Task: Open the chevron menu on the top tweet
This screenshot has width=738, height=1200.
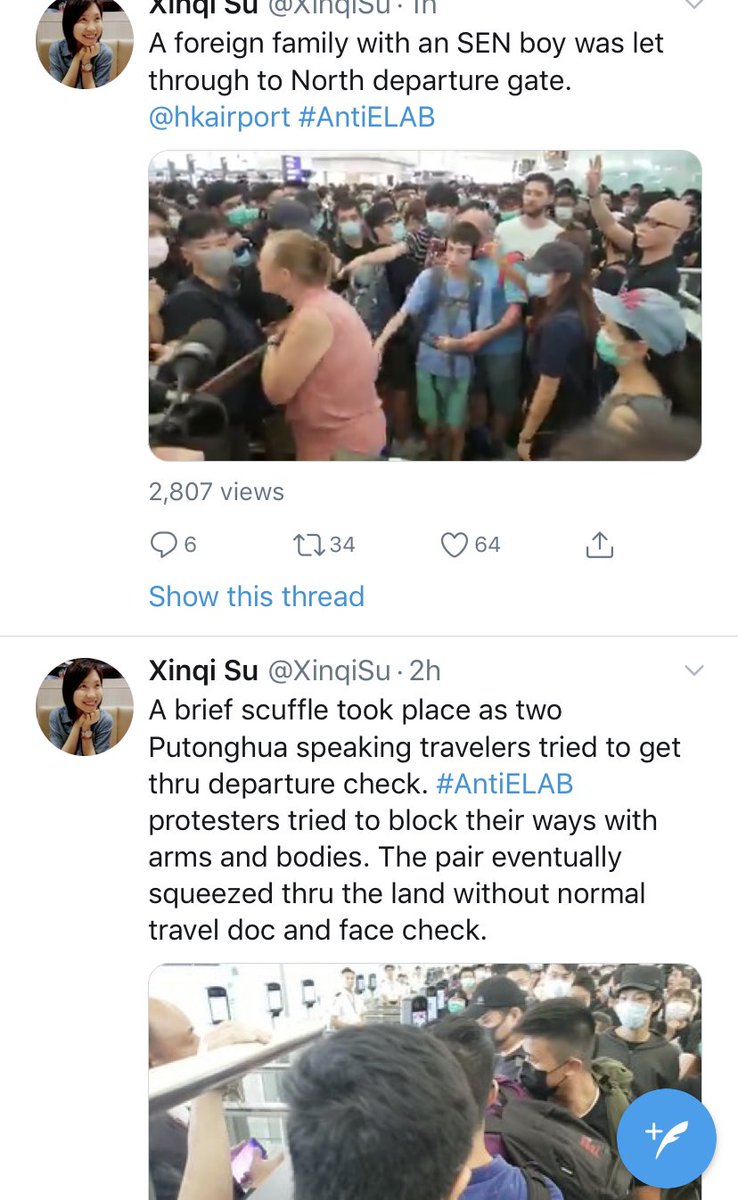Action: click(x=693, y=5)
